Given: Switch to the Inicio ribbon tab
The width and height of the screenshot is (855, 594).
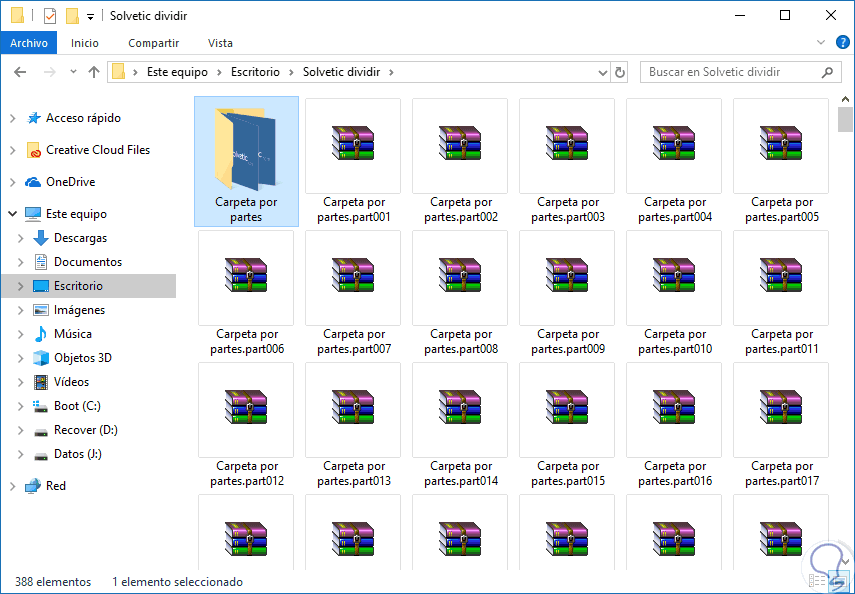Looking at the screenshot, I should [85, 43].
